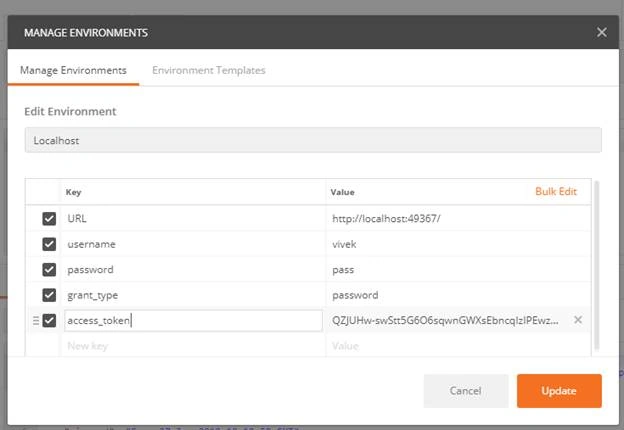
Task: Toggle the password variable checkbox
Action: pyautogui.click(x=49, y=269)
